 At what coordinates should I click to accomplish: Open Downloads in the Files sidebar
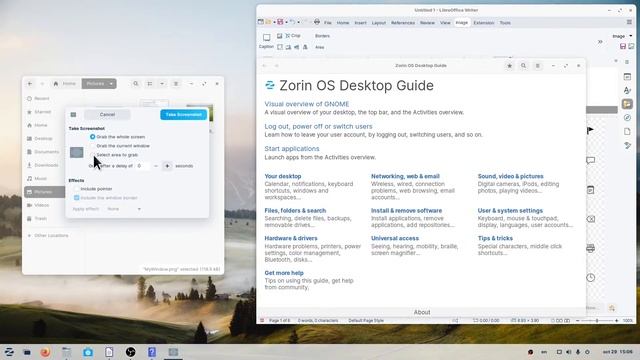(44, 165)
